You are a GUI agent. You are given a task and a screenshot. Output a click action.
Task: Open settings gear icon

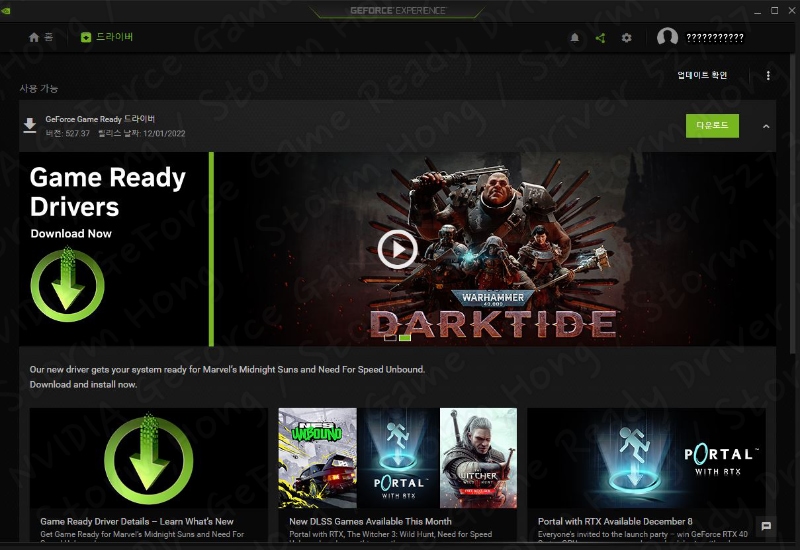627,38
